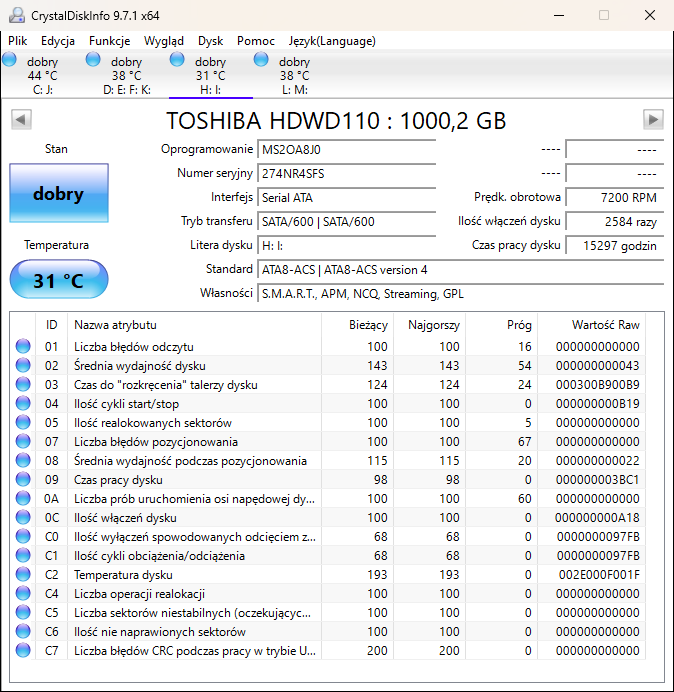This screenshot has height=692, width=674.
Task: Go to next disk with right arrow
Action: [653, 120]
